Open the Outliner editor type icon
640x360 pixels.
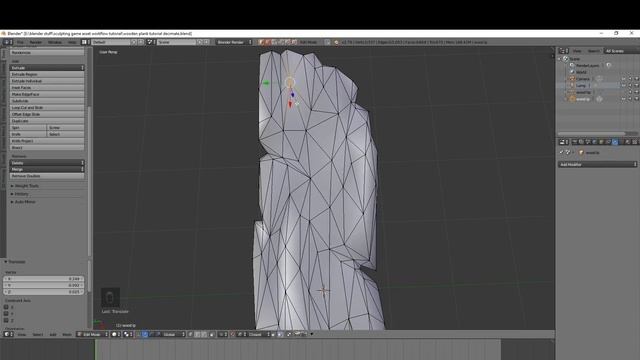coord(564,51)
